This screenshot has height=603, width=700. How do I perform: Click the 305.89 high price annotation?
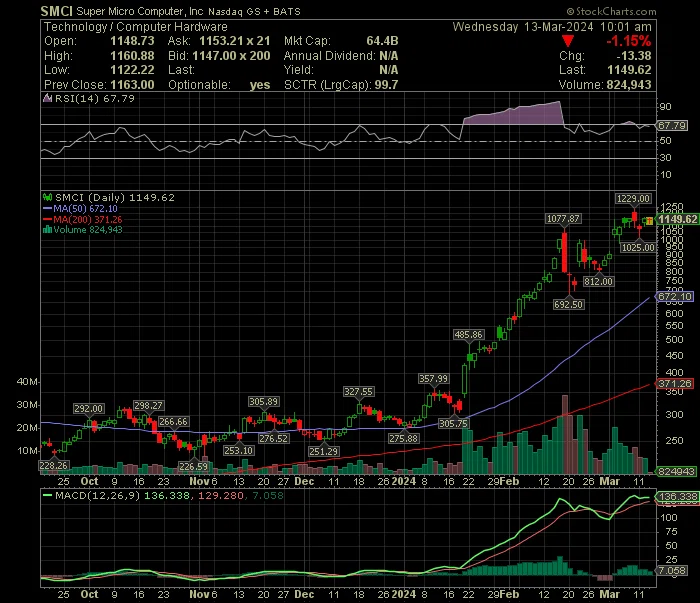263,402
